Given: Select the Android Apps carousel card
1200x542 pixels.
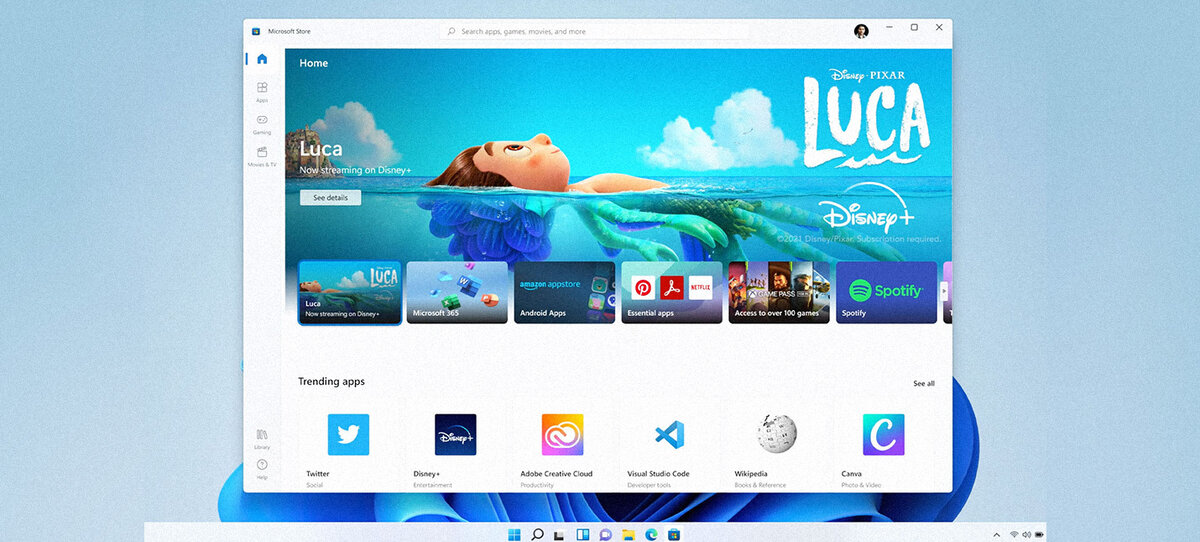Looking at the screenshot, I should pyautogui.click(x=565, y=293).
